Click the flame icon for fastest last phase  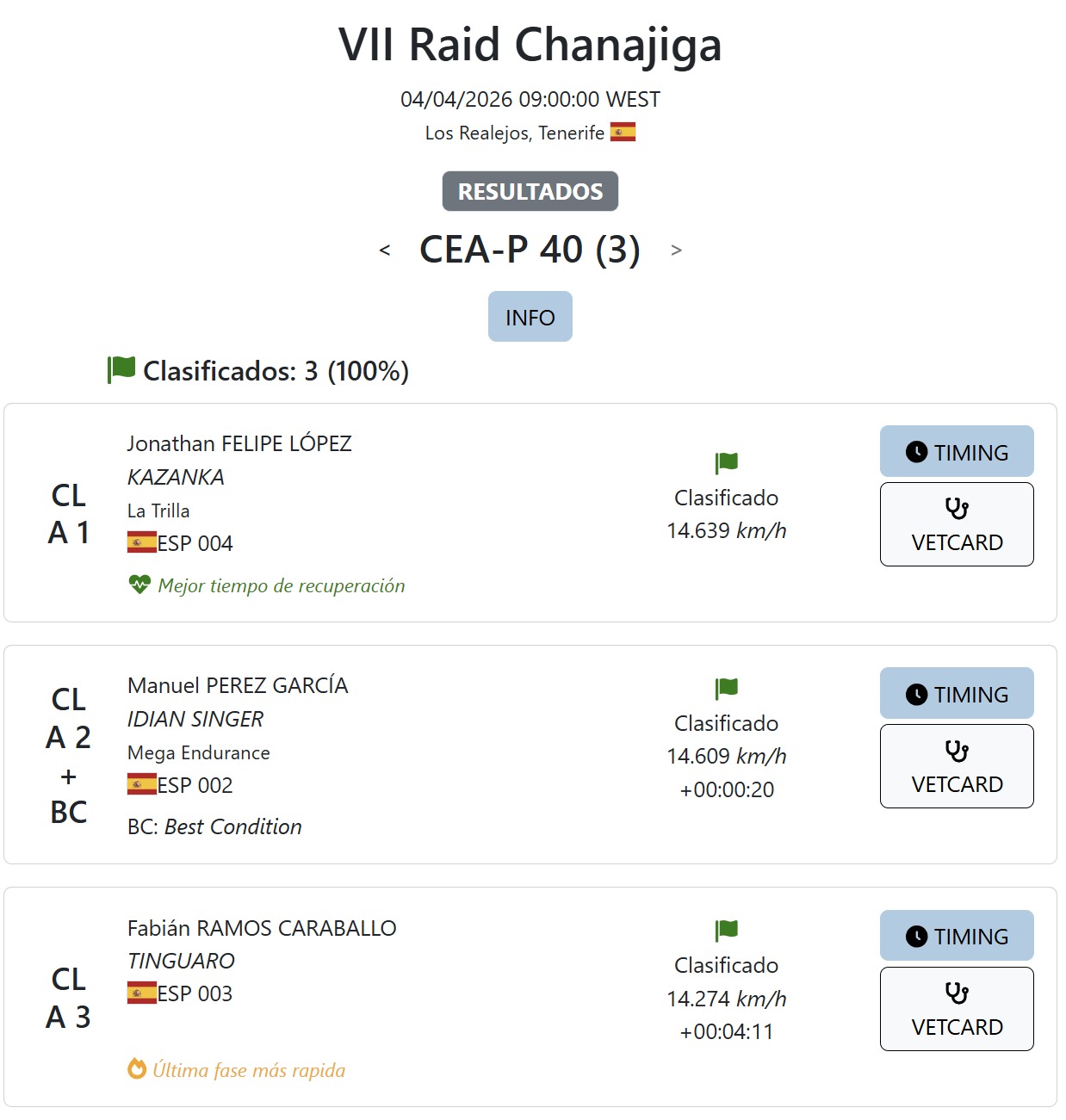137,1069
